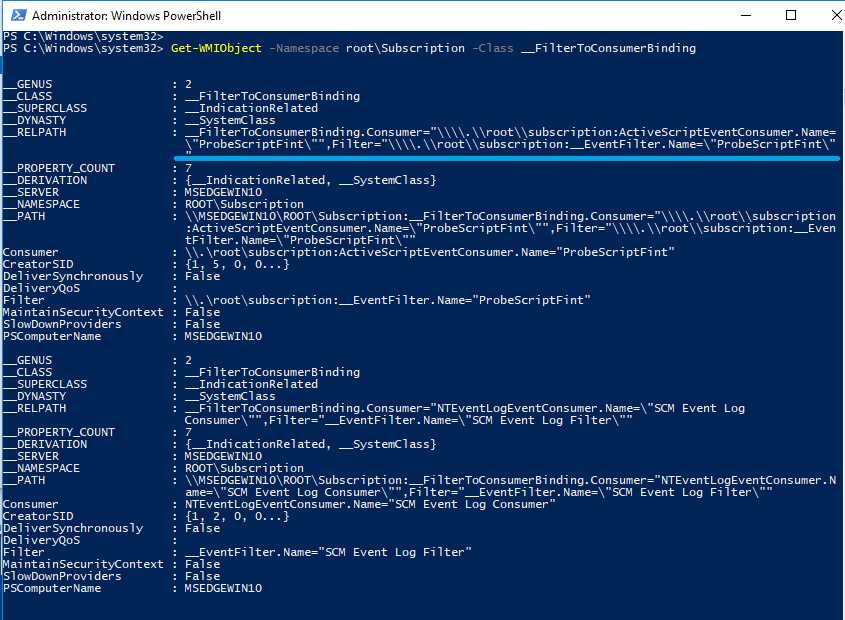Image resolution: width=845 pixels, height=620 pixels.
Task: Maximize the PowerShell window
Action: (791, 15)
